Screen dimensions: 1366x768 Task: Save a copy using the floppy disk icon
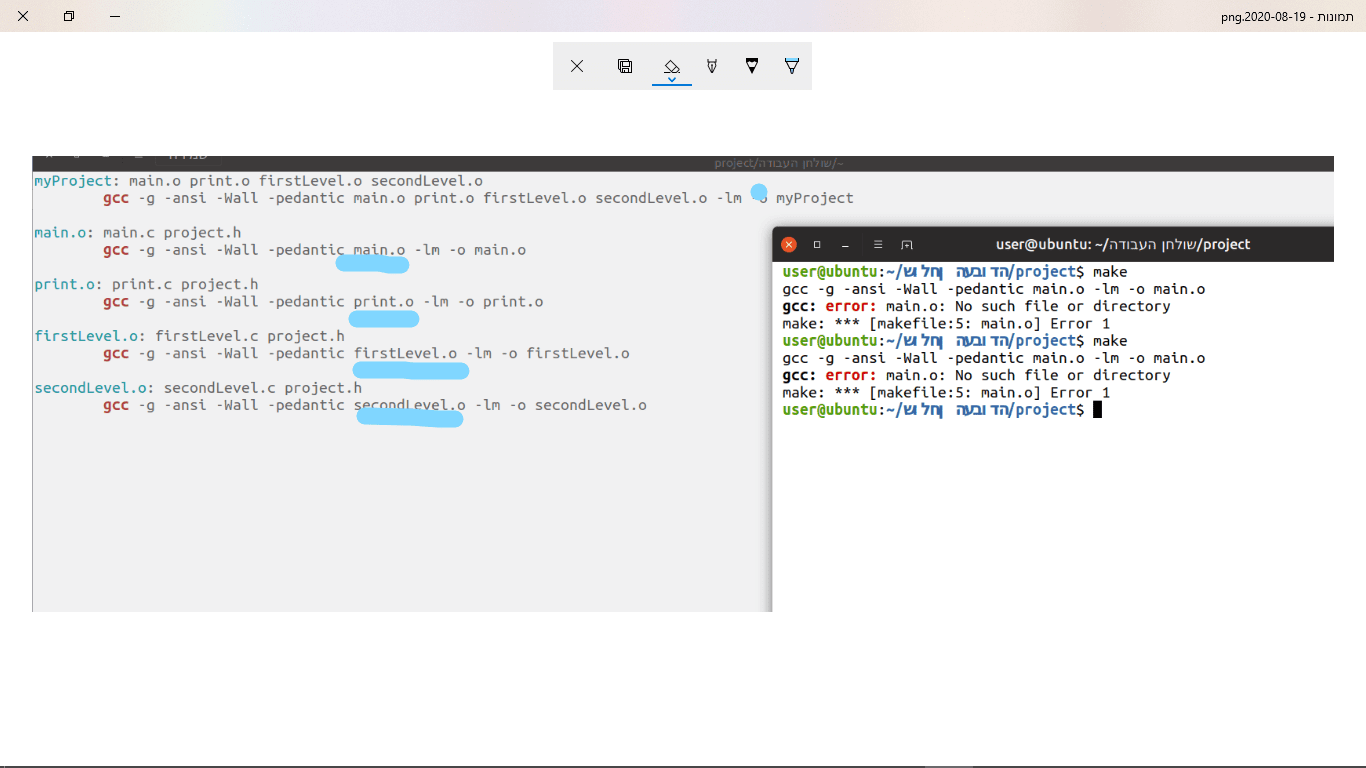625,66
